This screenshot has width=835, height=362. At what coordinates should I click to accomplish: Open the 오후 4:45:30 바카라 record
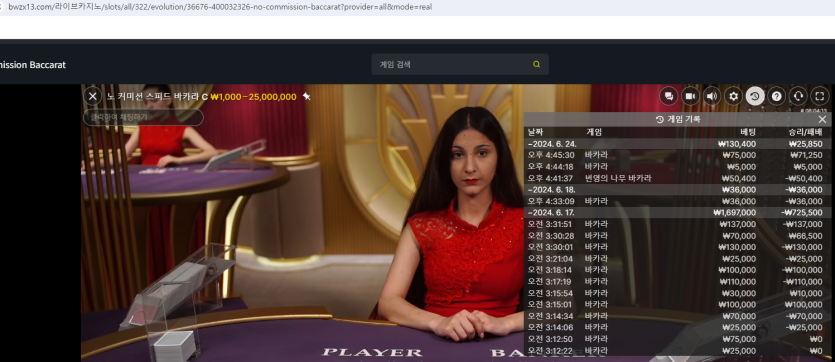[677, 155]
